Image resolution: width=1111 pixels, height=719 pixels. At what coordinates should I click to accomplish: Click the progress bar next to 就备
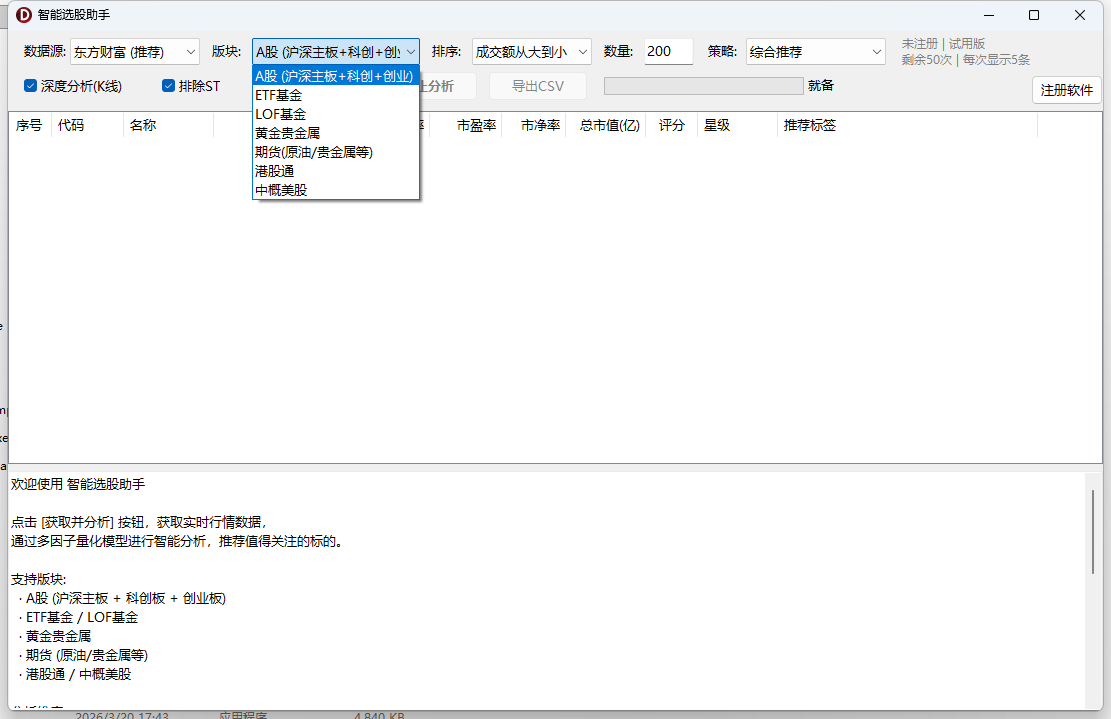click(x=703, y=86)
